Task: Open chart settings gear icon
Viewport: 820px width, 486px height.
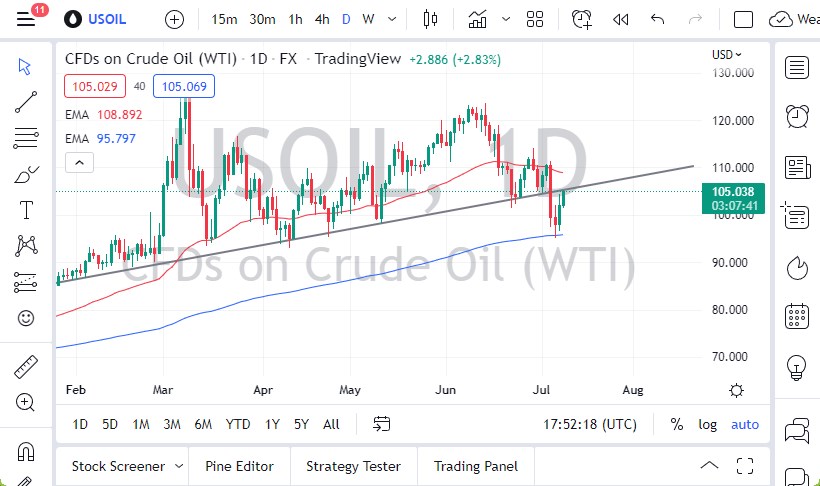Action: (x=737, y=390)
